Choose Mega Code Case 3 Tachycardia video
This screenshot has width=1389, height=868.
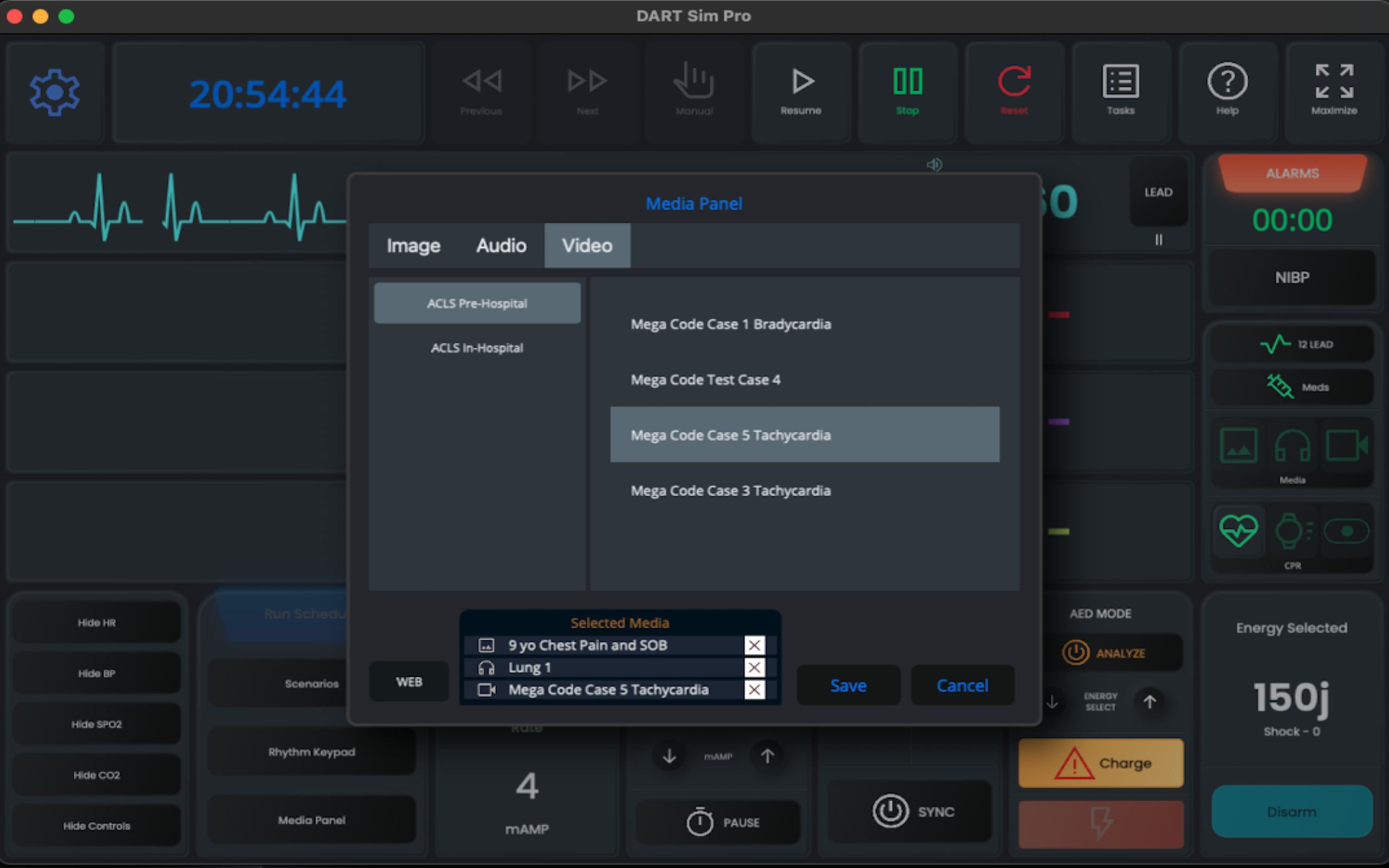click(805, 491)
